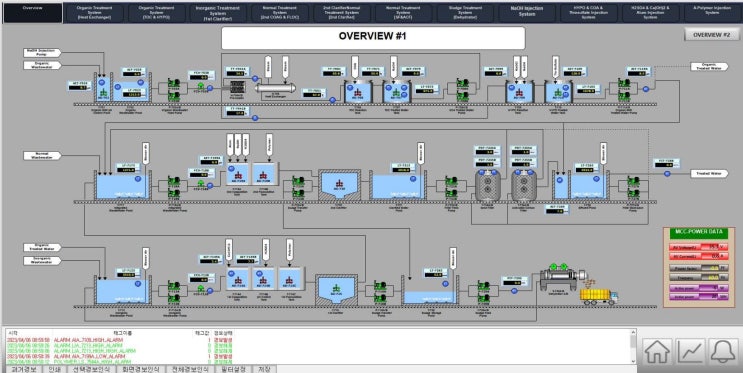Go to OVERVIEW #2 screen
This screenshot has height=373, width=743.
(711, 35)
